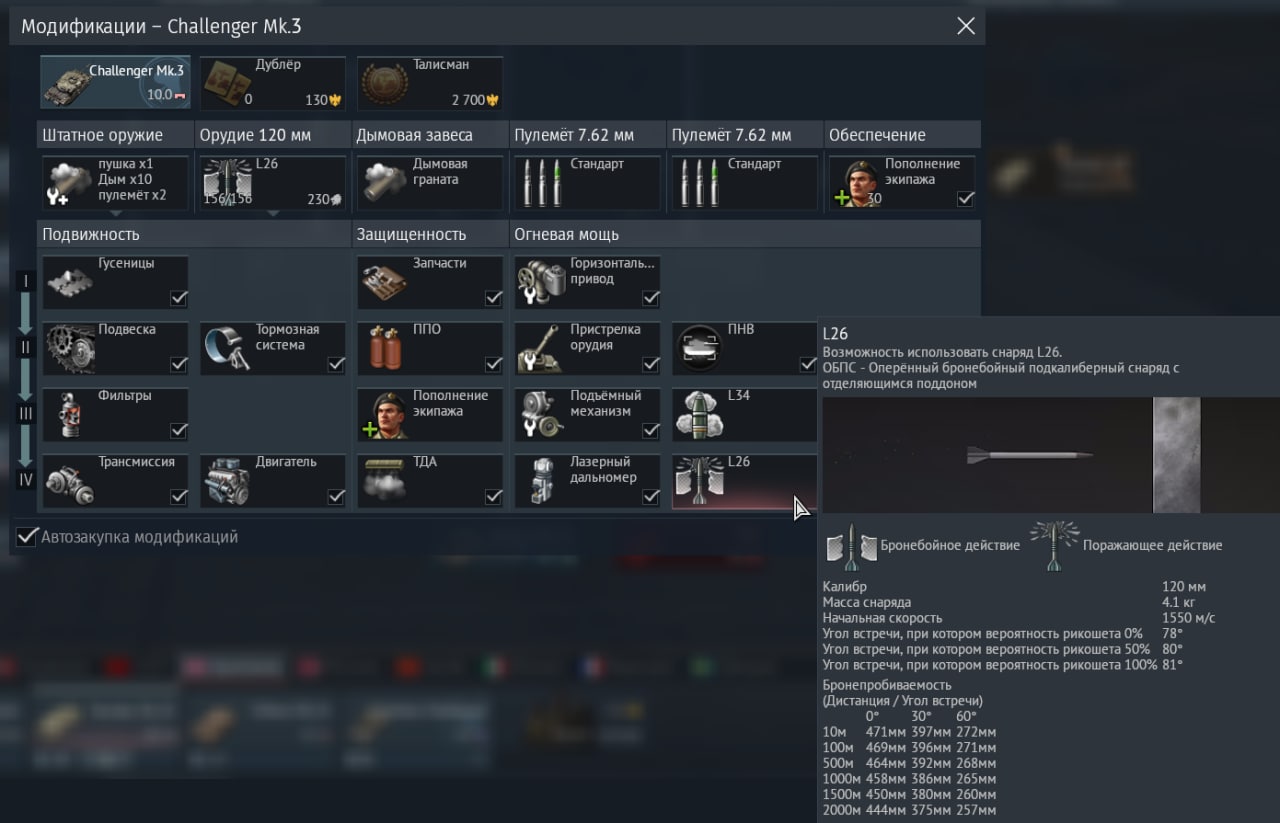Toggle the Фильтры checkbox
Viewport: 1280px width, 823px height.
178,430
